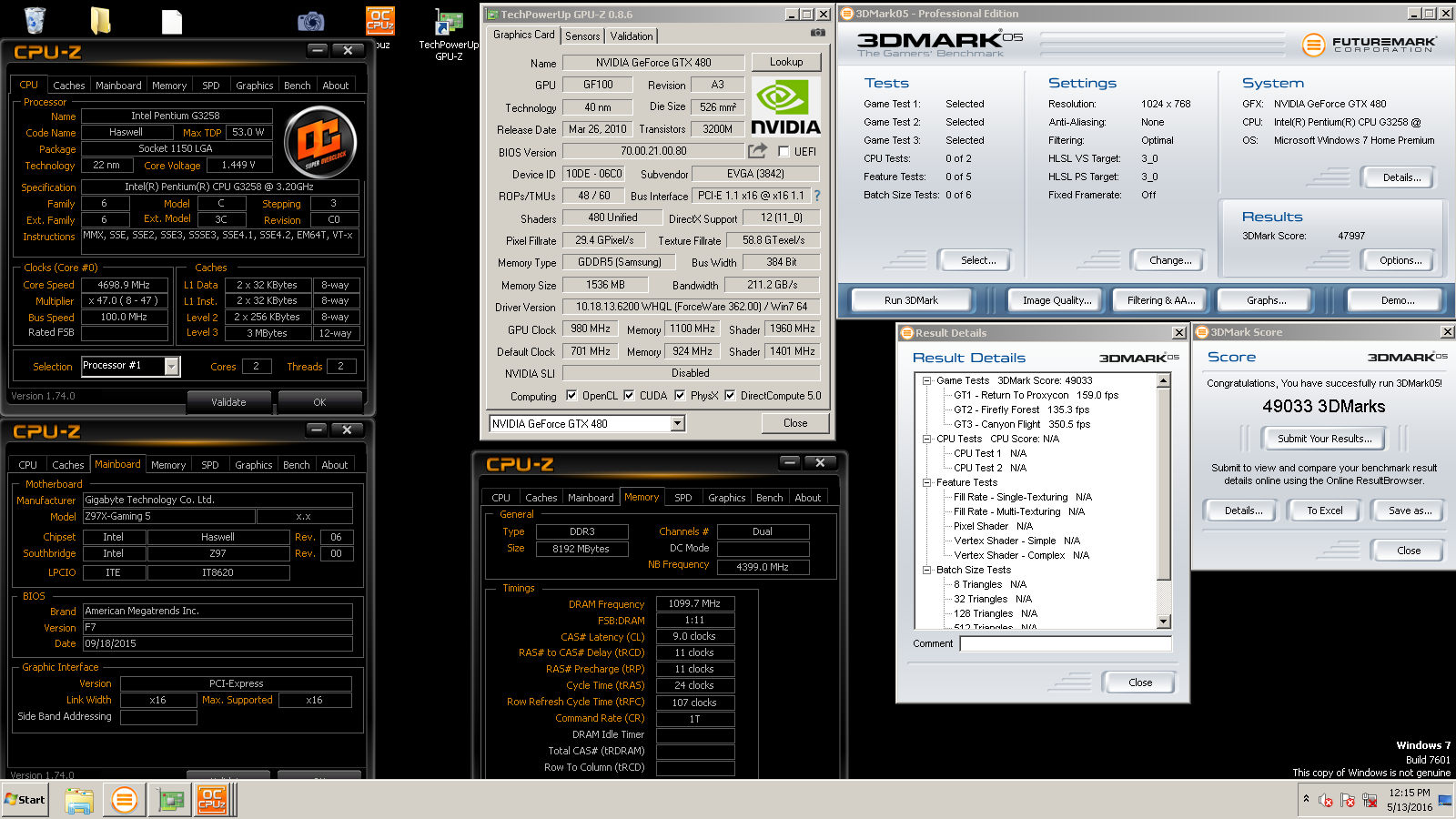Click the Result Details vertical scrollbar thumb
Viewport: 1456px width, 819px height.
pyautogui.click(x=1164, y=483)
